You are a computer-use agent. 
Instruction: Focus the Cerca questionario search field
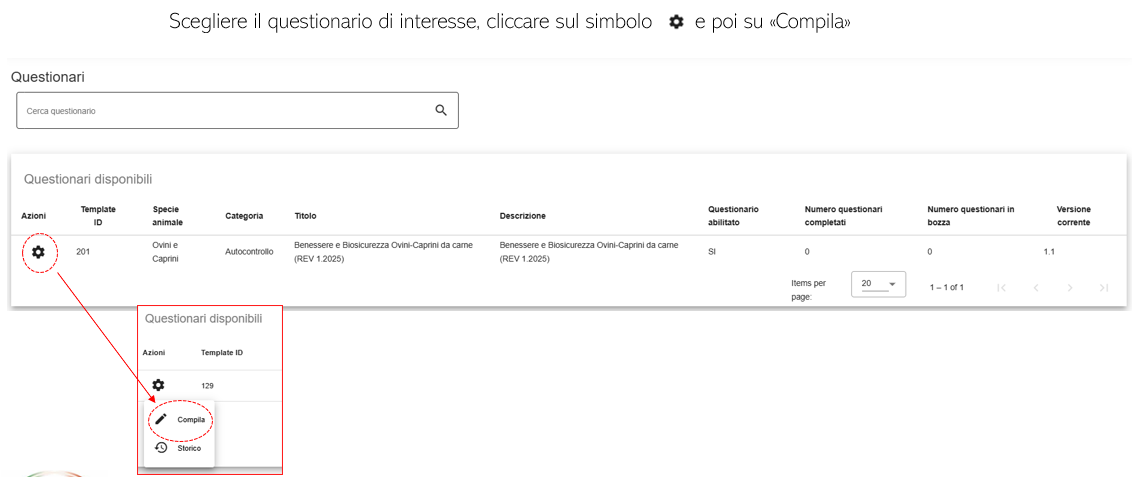237,111
